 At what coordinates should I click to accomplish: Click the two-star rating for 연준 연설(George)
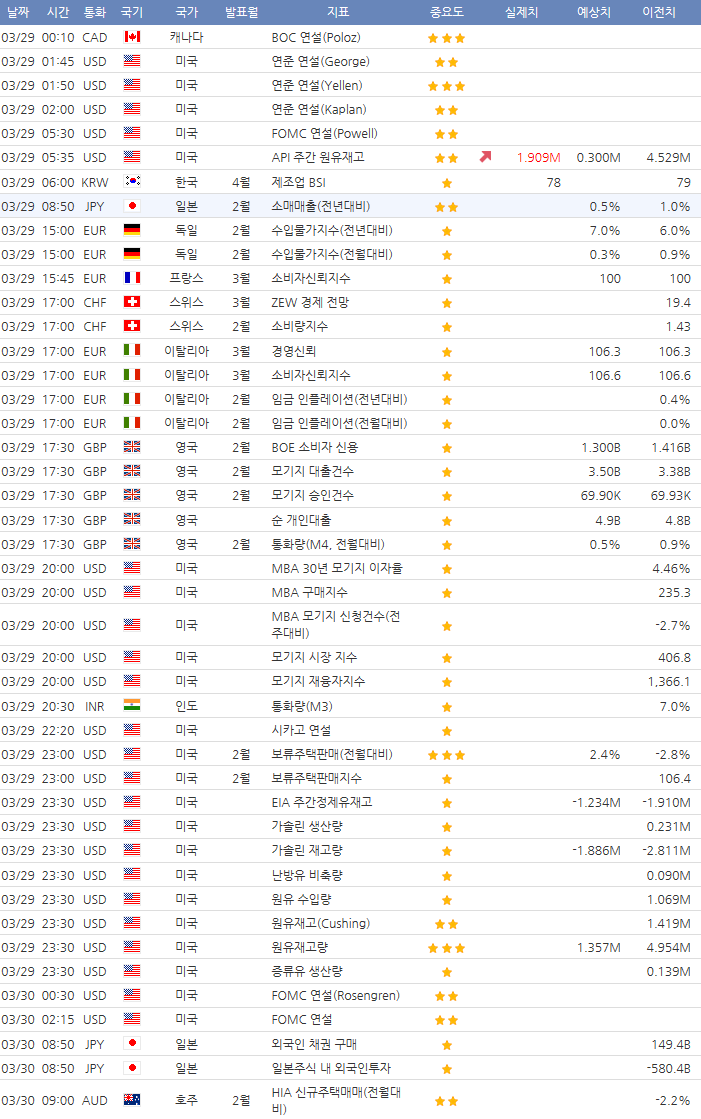447,62
